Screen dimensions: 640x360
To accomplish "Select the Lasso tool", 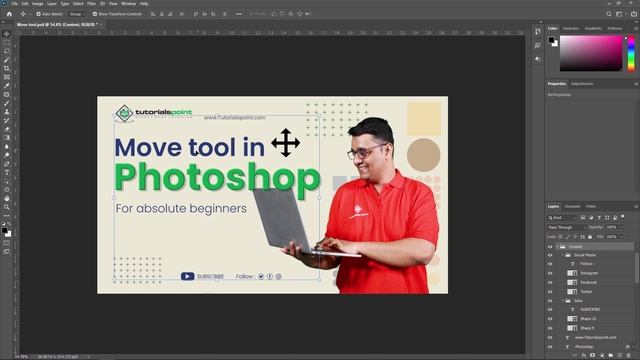I will pos(7,51).
